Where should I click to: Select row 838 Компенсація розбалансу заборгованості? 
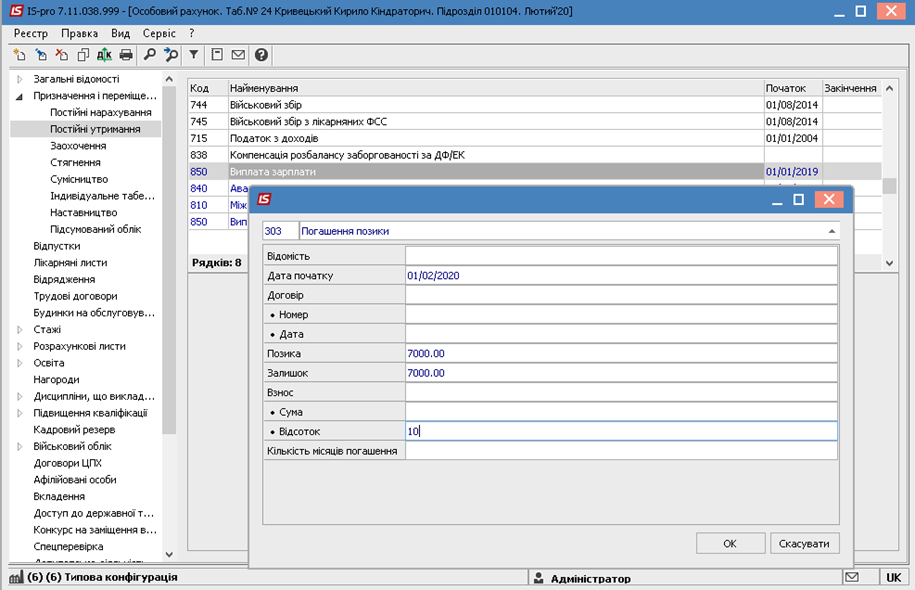534,155
